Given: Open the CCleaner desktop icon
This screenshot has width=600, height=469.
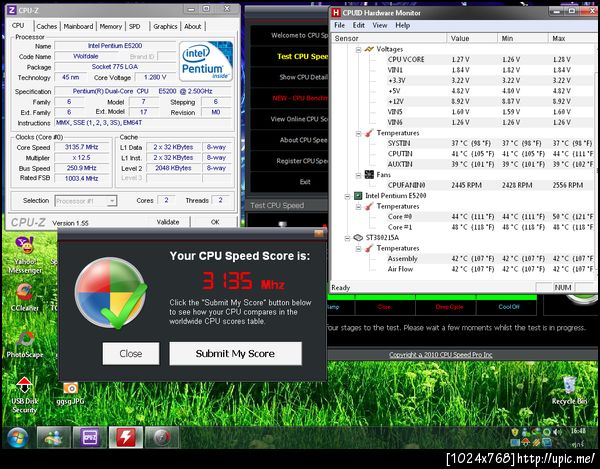Looking at the screenshot, I should (25, 296).
